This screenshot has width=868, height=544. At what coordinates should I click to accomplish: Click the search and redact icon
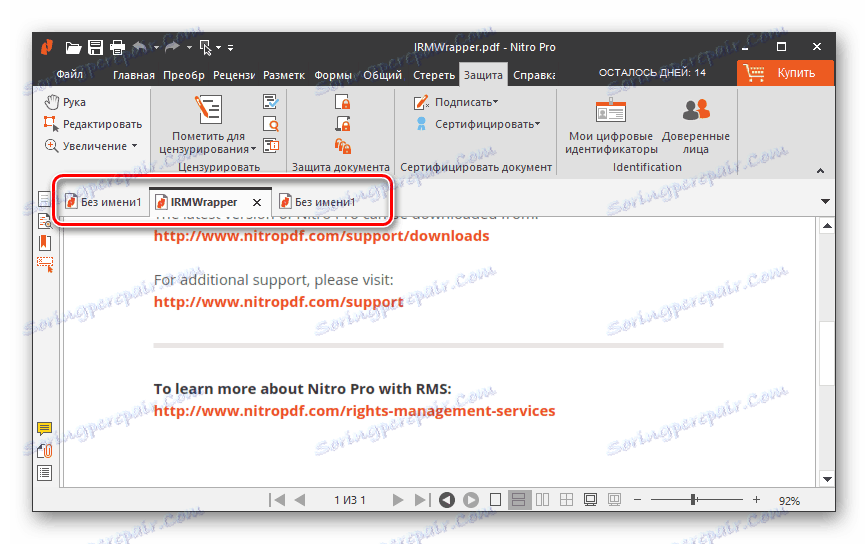coord(271,124)
